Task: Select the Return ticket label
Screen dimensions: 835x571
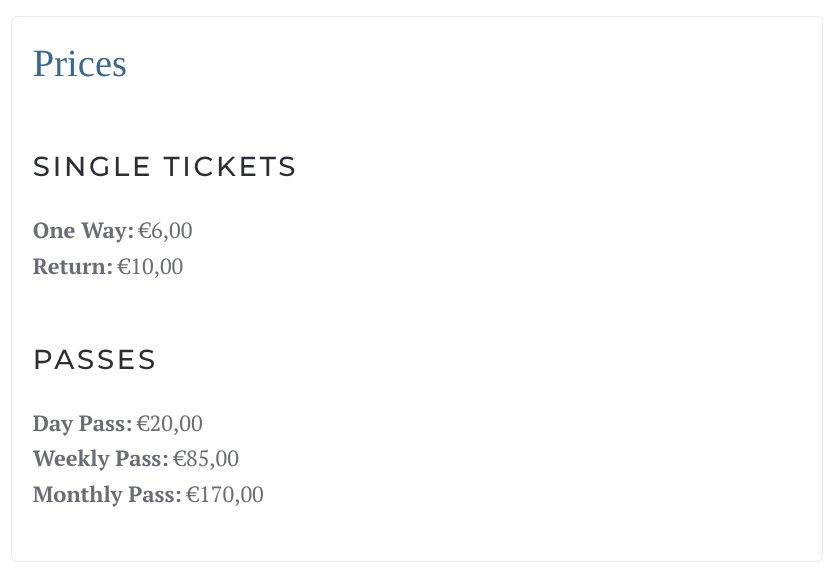Action: (x=73, y=267)
